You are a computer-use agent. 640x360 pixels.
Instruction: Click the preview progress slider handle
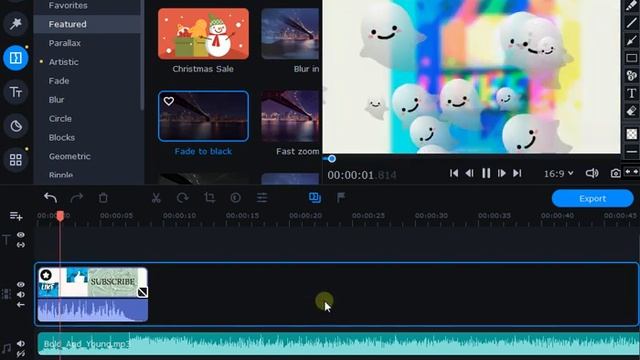click(x=332, y=159)
